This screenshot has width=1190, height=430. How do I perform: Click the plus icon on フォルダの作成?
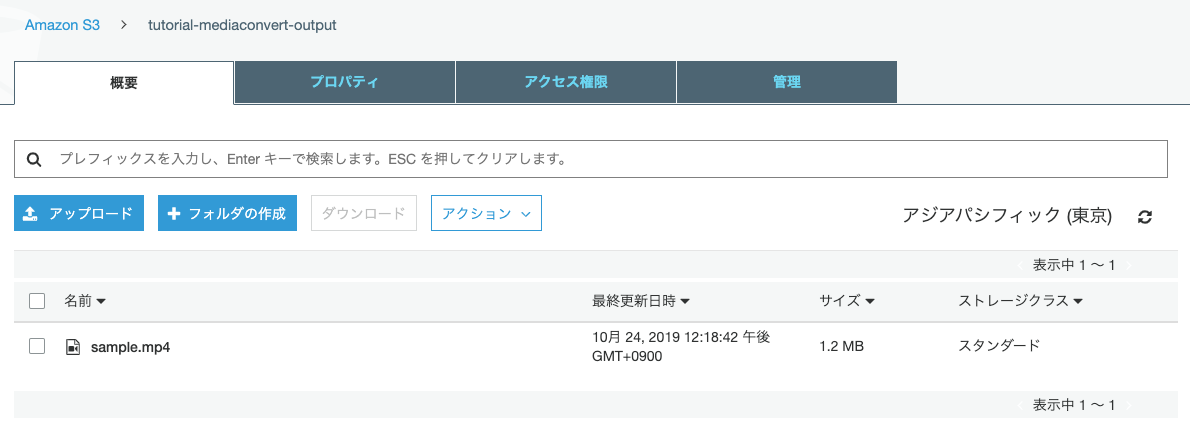click(x=173, y=214)
